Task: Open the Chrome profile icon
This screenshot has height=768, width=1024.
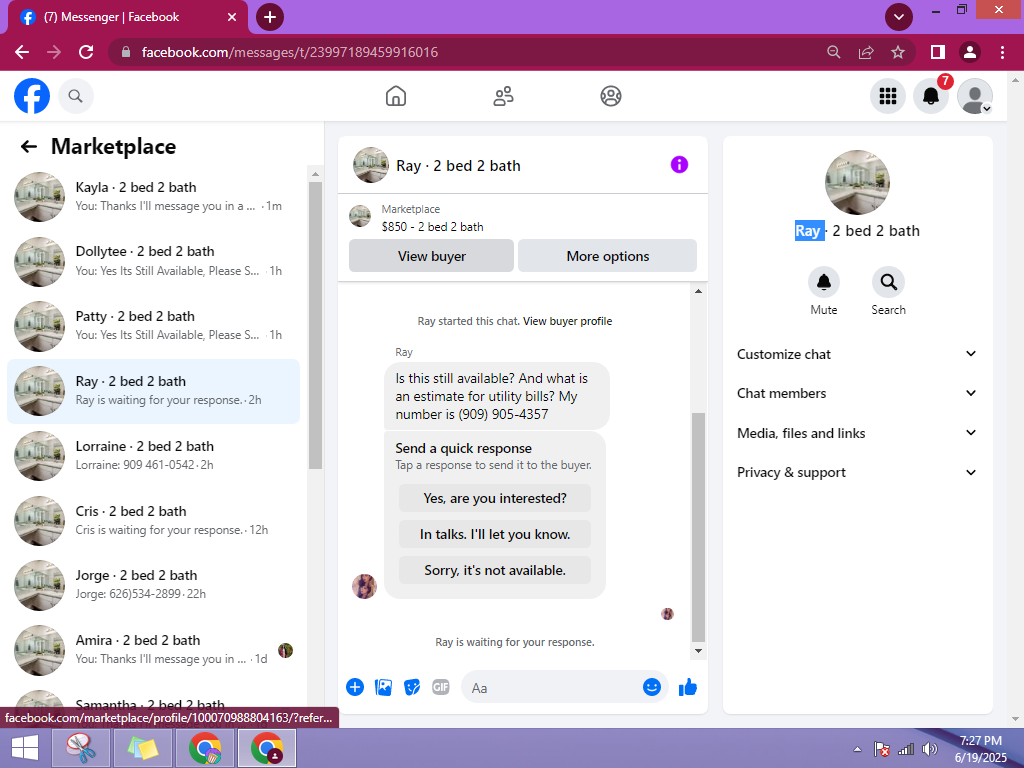Action: pyautogui.click(x=970, y=52)
